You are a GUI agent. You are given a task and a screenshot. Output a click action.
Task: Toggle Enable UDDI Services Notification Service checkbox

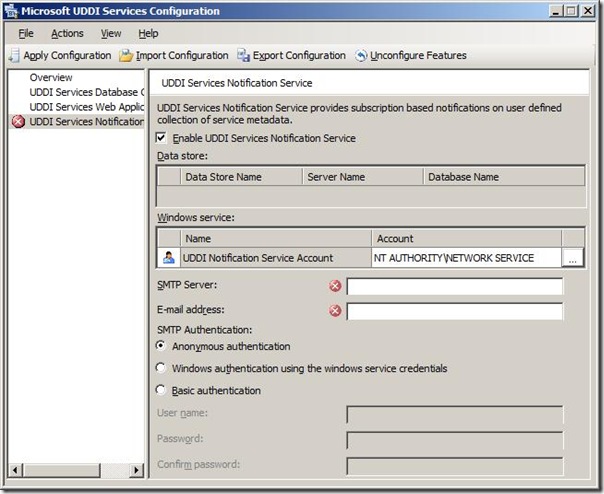point(161,138)
